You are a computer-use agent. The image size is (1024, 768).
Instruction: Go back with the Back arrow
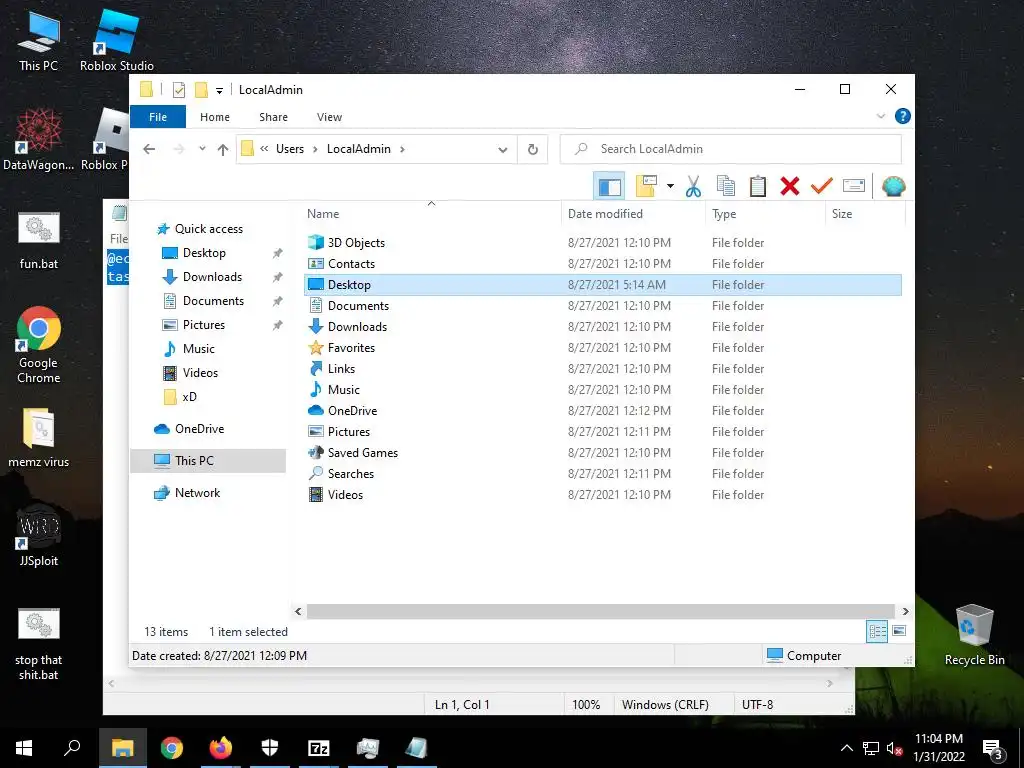[x=150, y=149]
